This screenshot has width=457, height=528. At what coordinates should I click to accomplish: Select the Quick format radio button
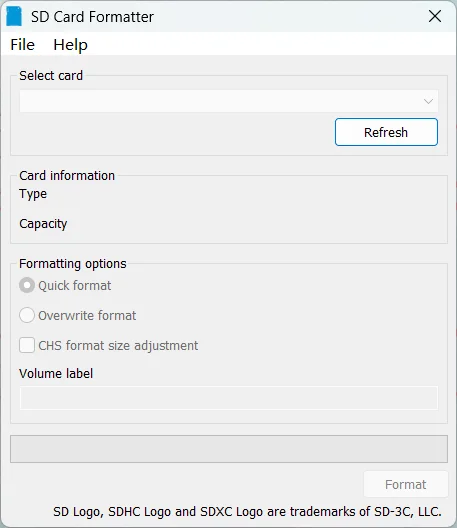point(27,285)
